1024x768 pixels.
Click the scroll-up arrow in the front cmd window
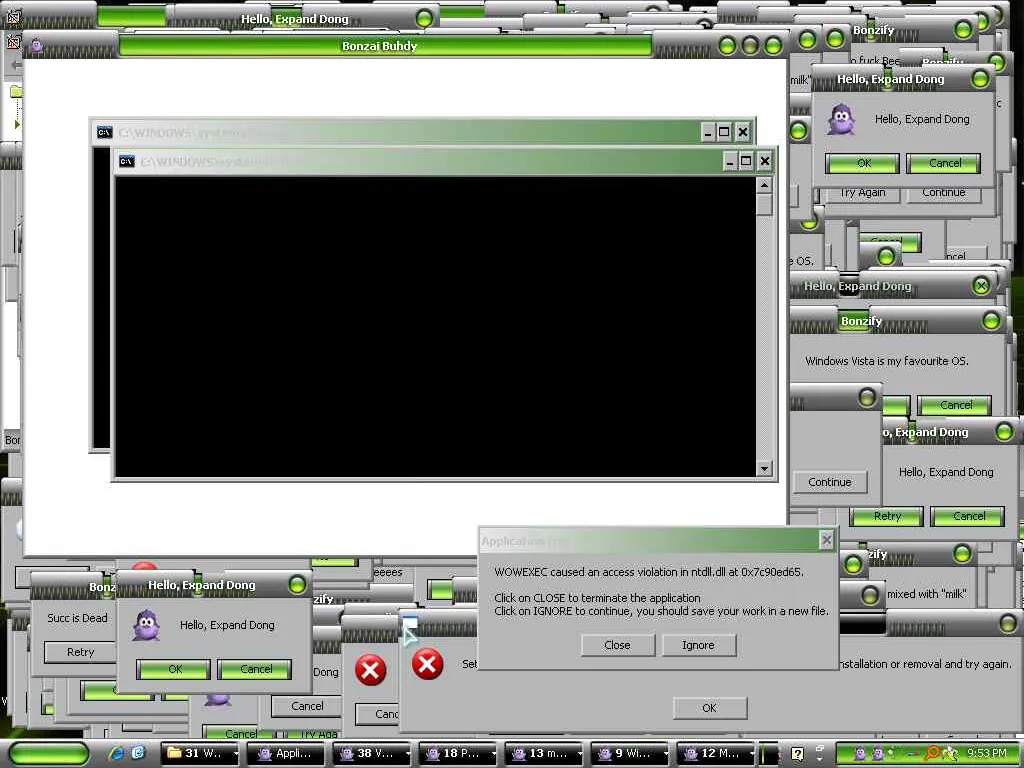(764, 185)
